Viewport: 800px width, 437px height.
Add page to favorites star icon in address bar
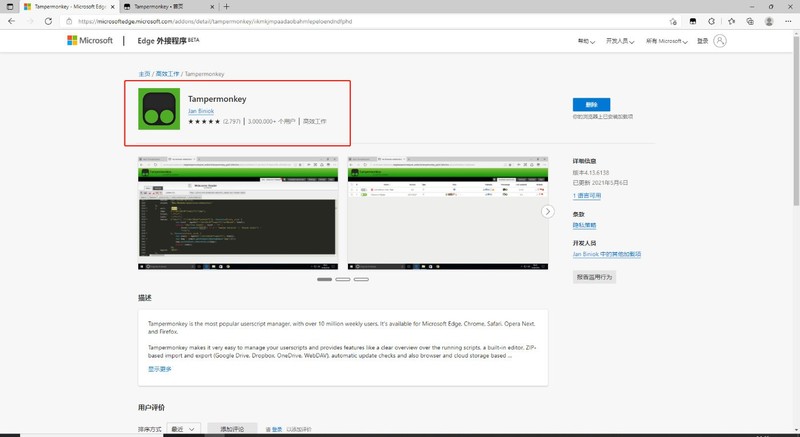[673, 21]
